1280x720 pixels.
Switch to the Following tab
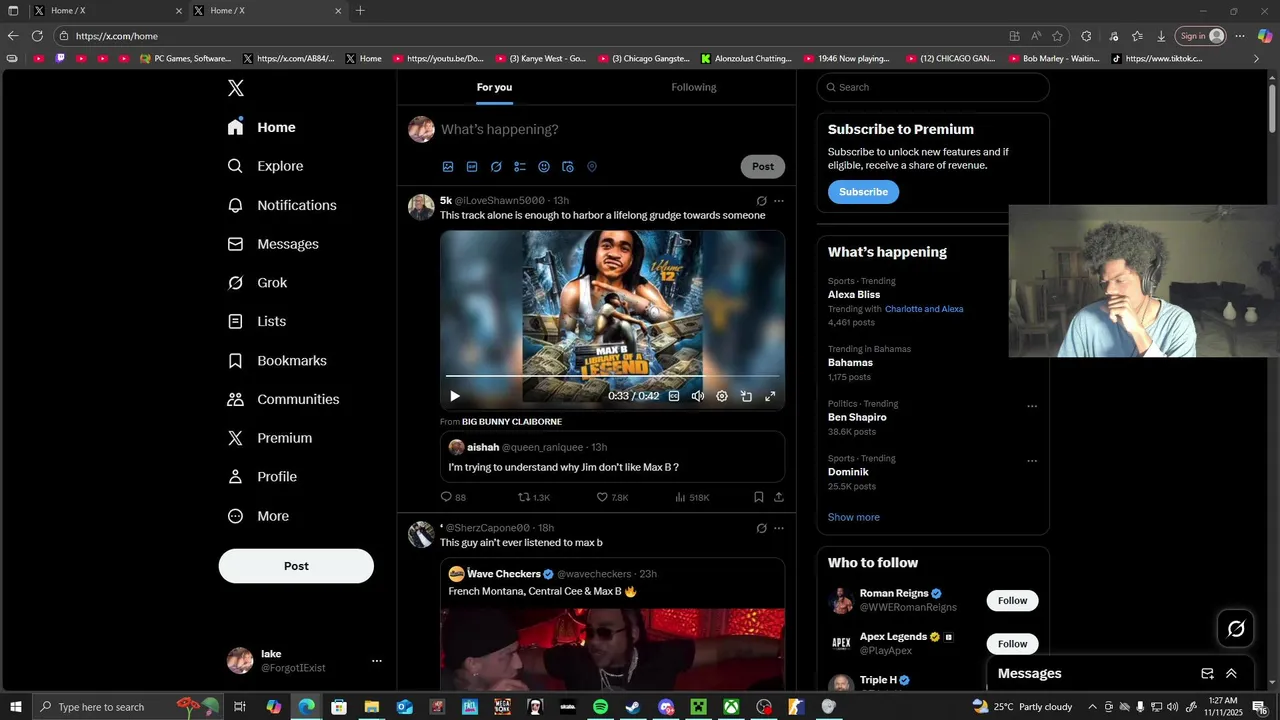pos(694,87)
